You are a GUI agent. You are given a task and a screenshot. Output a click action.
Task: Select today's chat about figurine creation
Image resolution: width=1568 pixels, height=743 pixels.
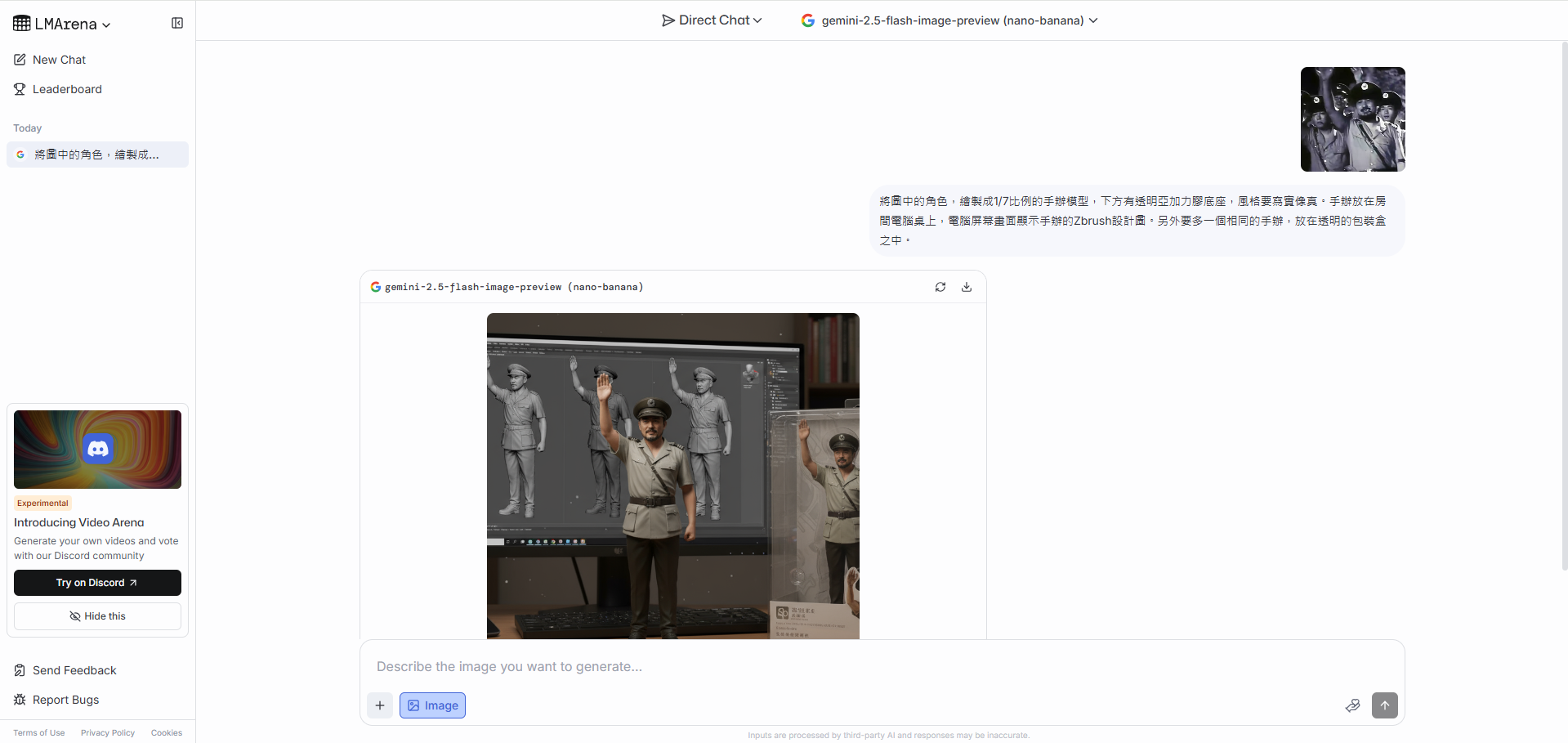click(97, 154)
